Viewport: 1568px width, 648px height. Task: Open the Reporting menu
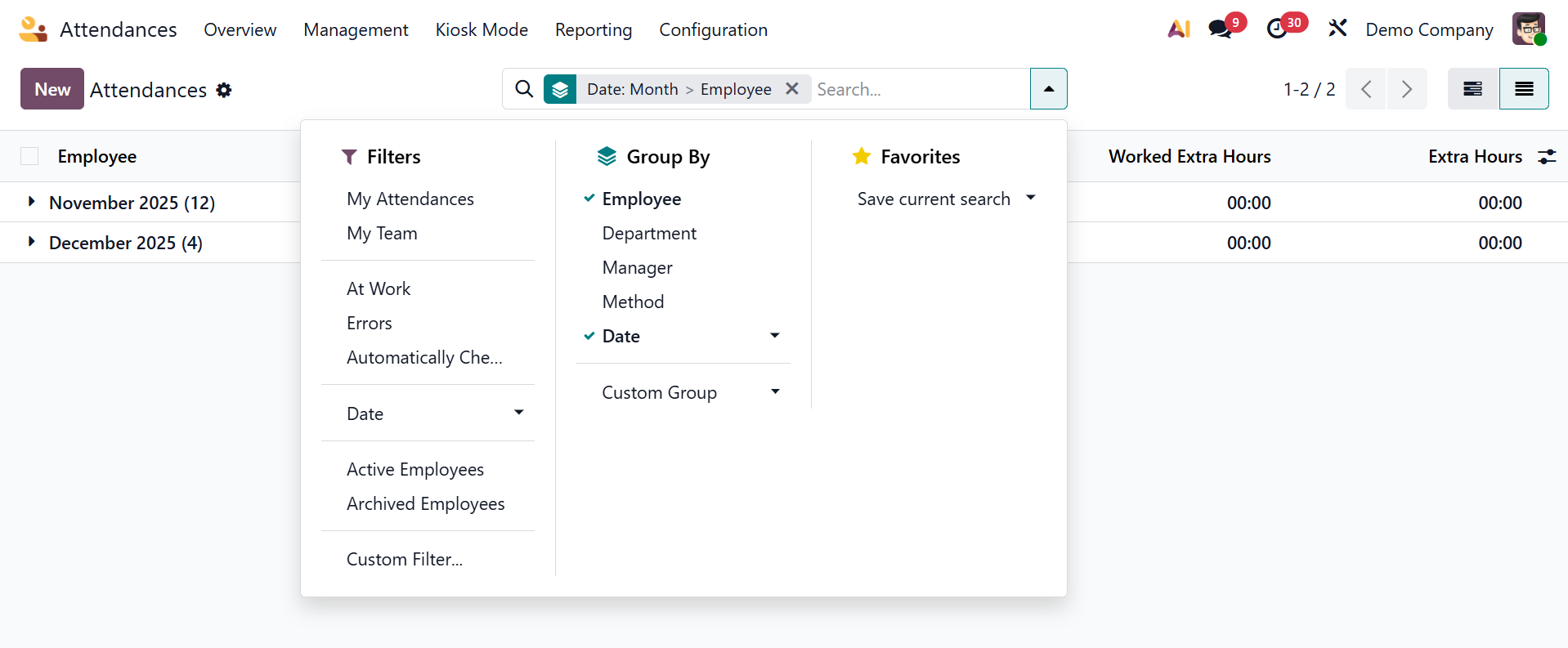pyautogui.click(x=593, y=30)
